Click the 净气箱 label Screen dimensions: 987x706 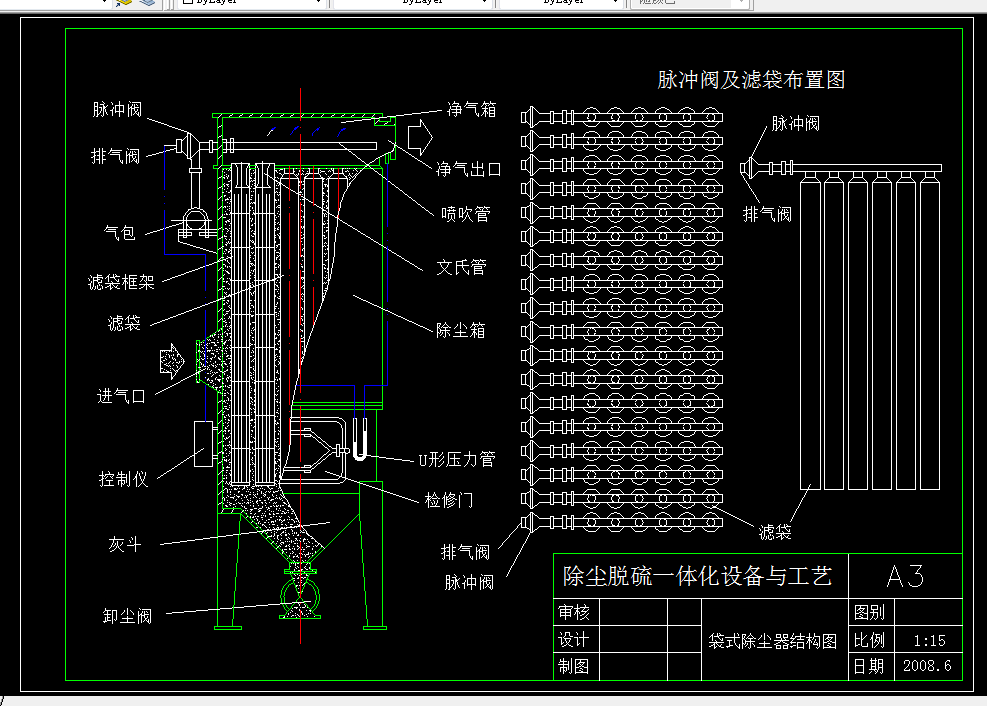(x=471, y=109)
